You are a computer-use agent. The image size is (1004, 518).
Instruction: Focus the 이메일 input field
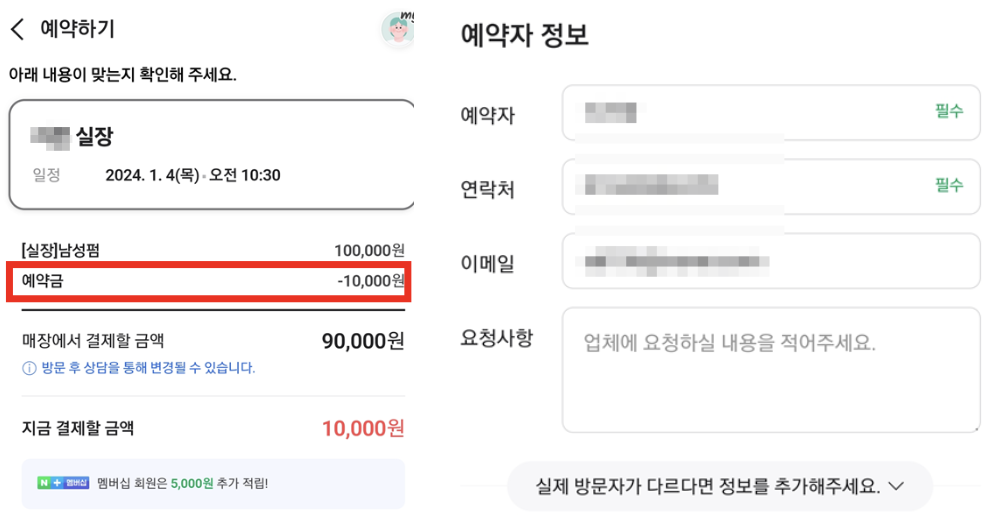tap(770, 261)
